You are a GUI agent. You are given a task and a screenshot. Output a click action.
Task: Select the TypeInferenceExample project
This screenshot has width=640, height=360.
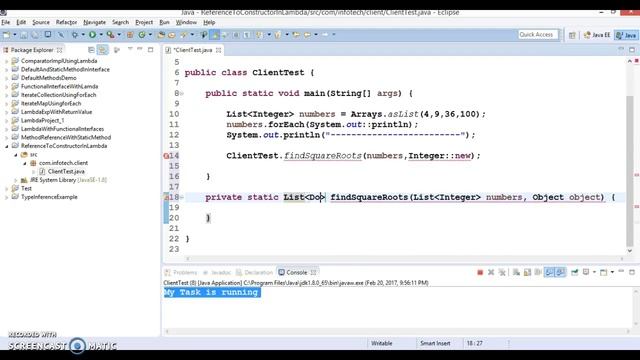(x=49, y=197)
